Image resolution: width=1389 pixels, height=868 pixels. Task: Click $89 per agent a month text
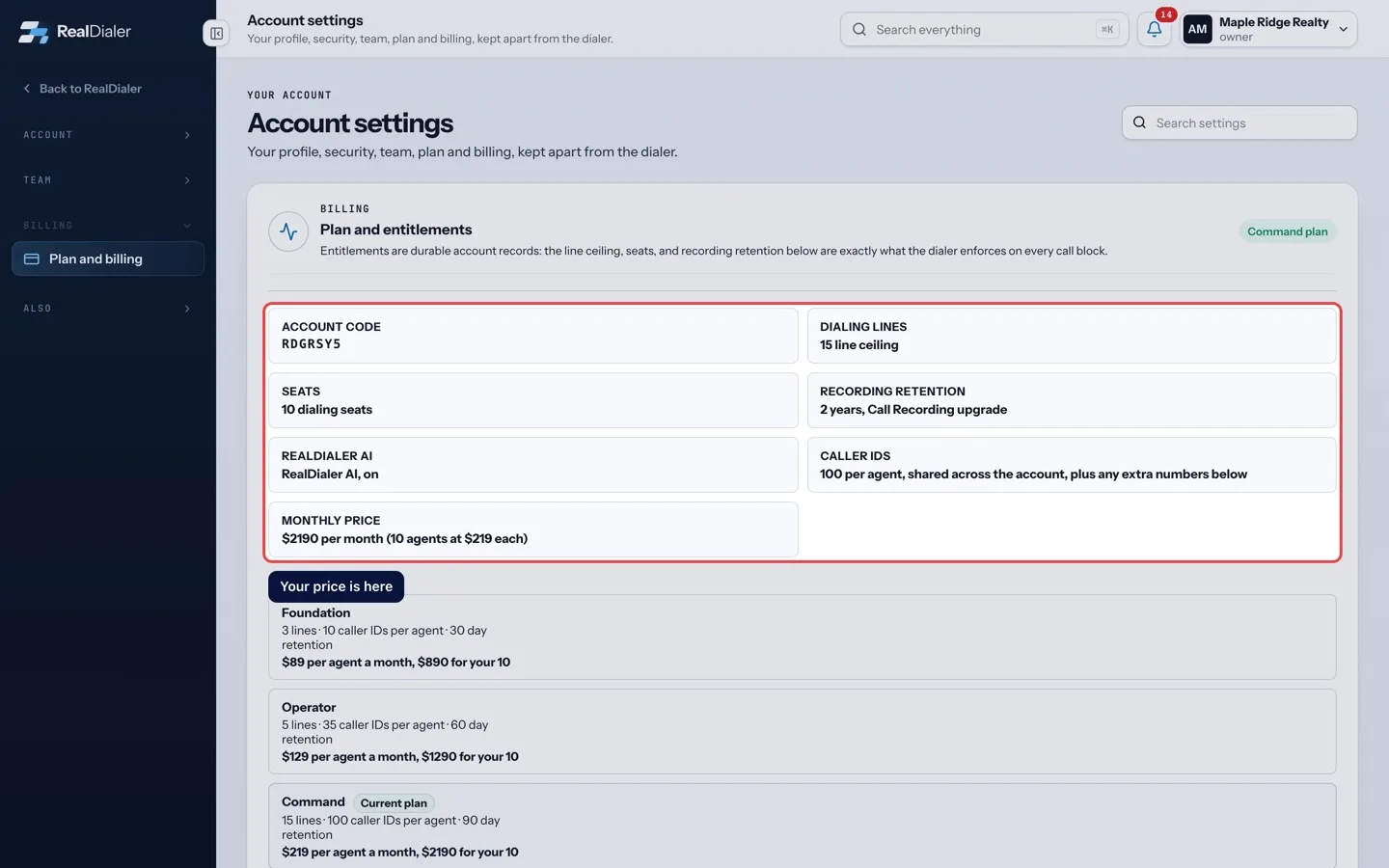pos(395,663)
